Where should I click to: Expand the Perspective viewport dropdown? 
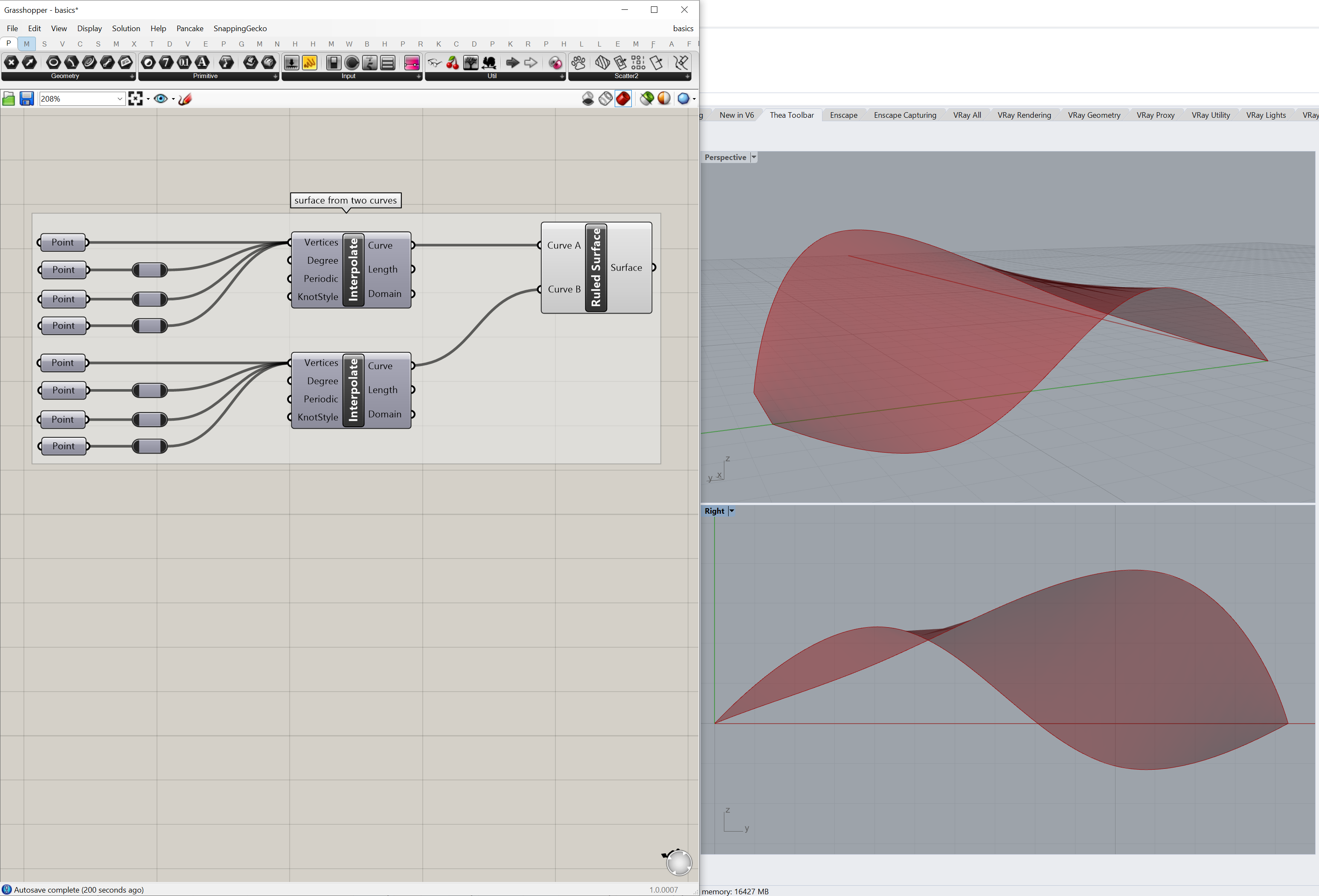tap(754, 157)
